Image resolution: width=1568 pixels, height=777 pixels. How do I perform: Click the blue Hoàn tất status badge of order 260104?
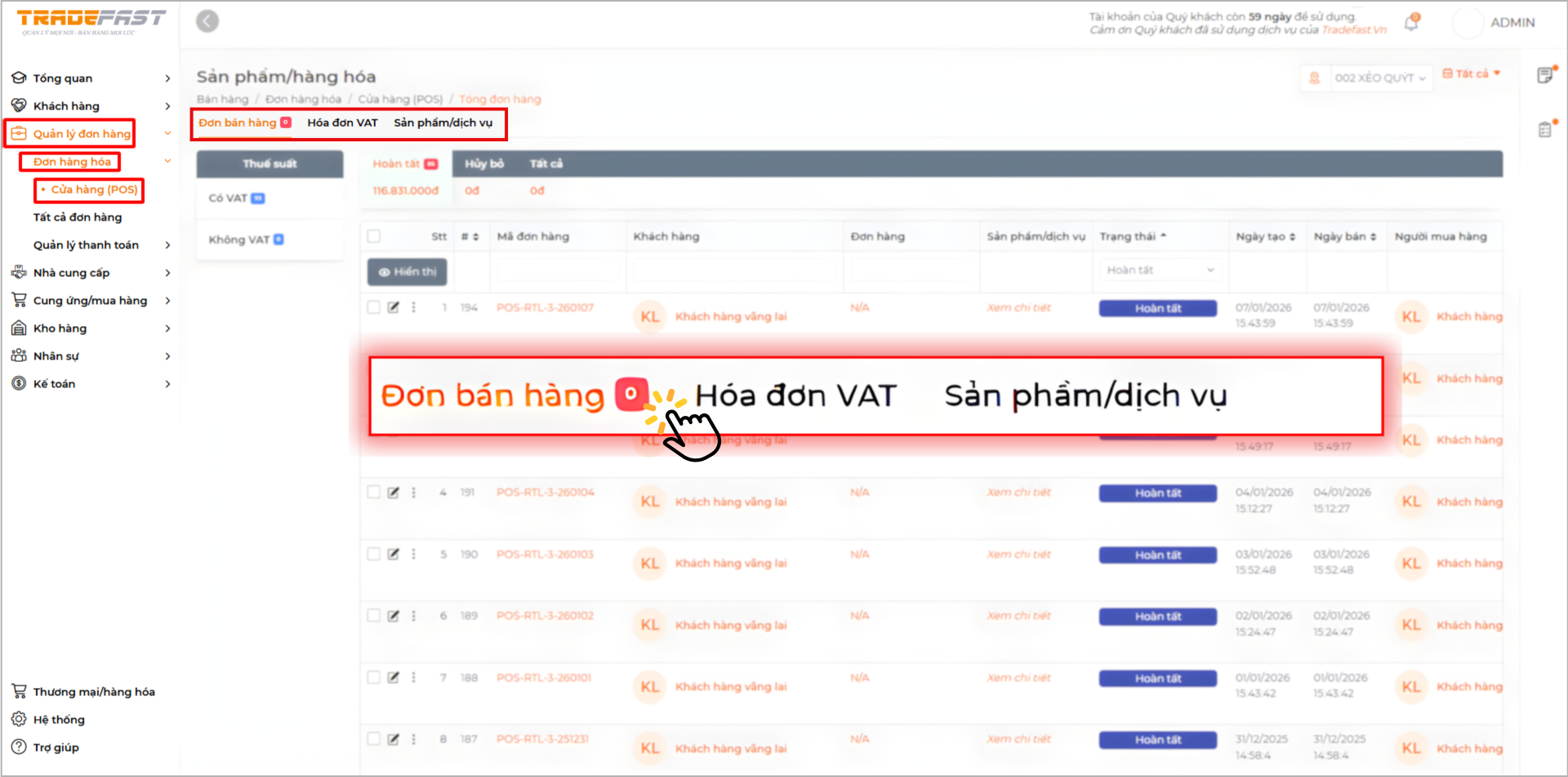[1157, 493]
